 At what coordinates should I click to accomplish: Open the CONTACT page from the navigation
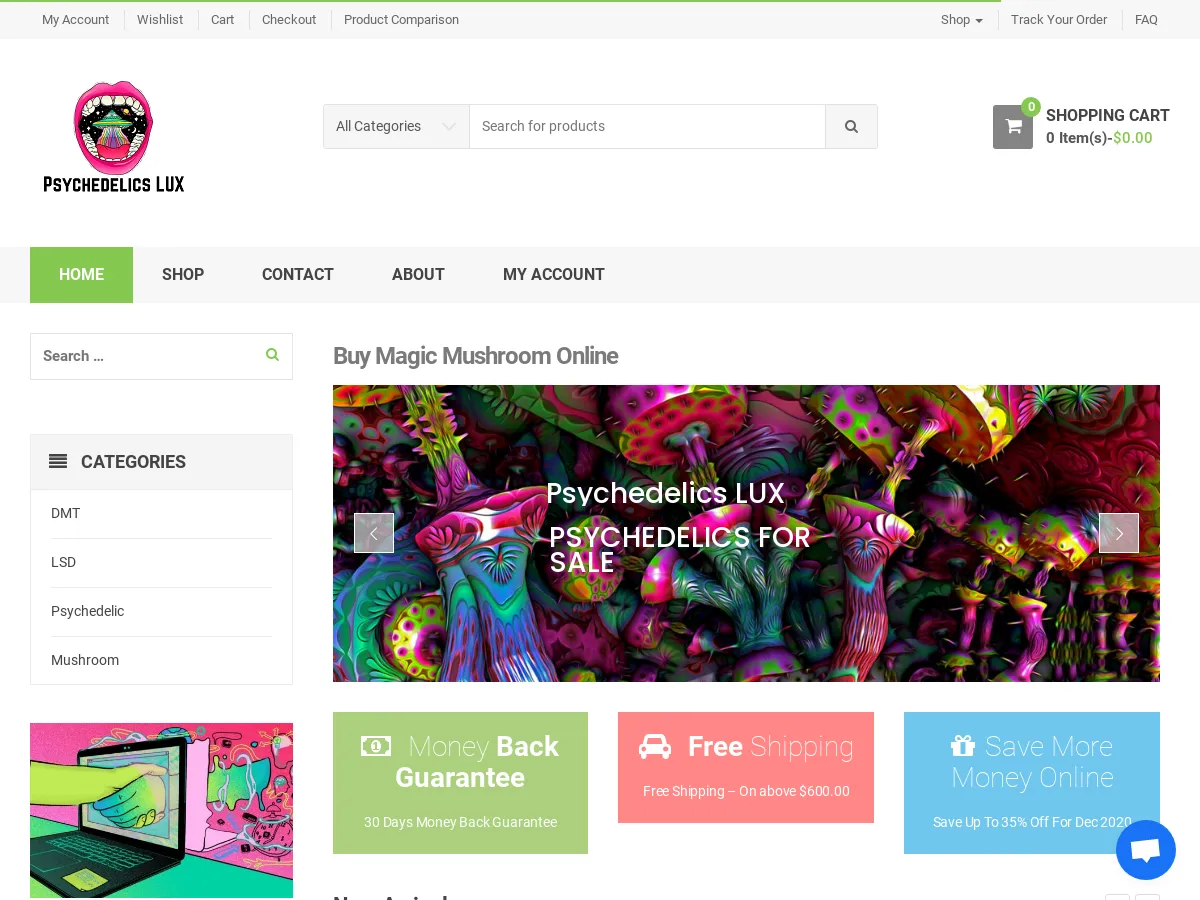coord(297,274)
